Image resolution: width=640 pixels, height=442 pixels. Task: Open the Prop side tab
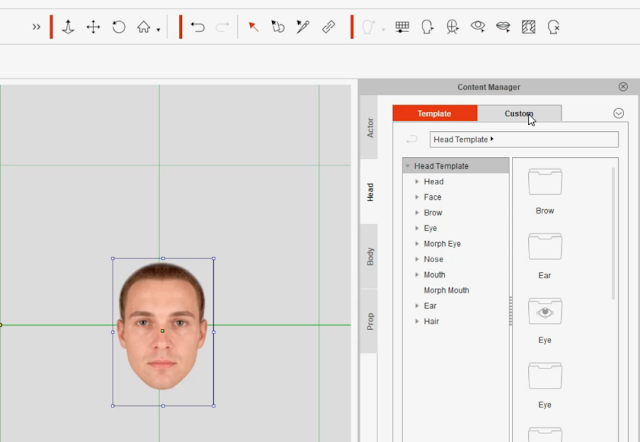coord(369,321)
